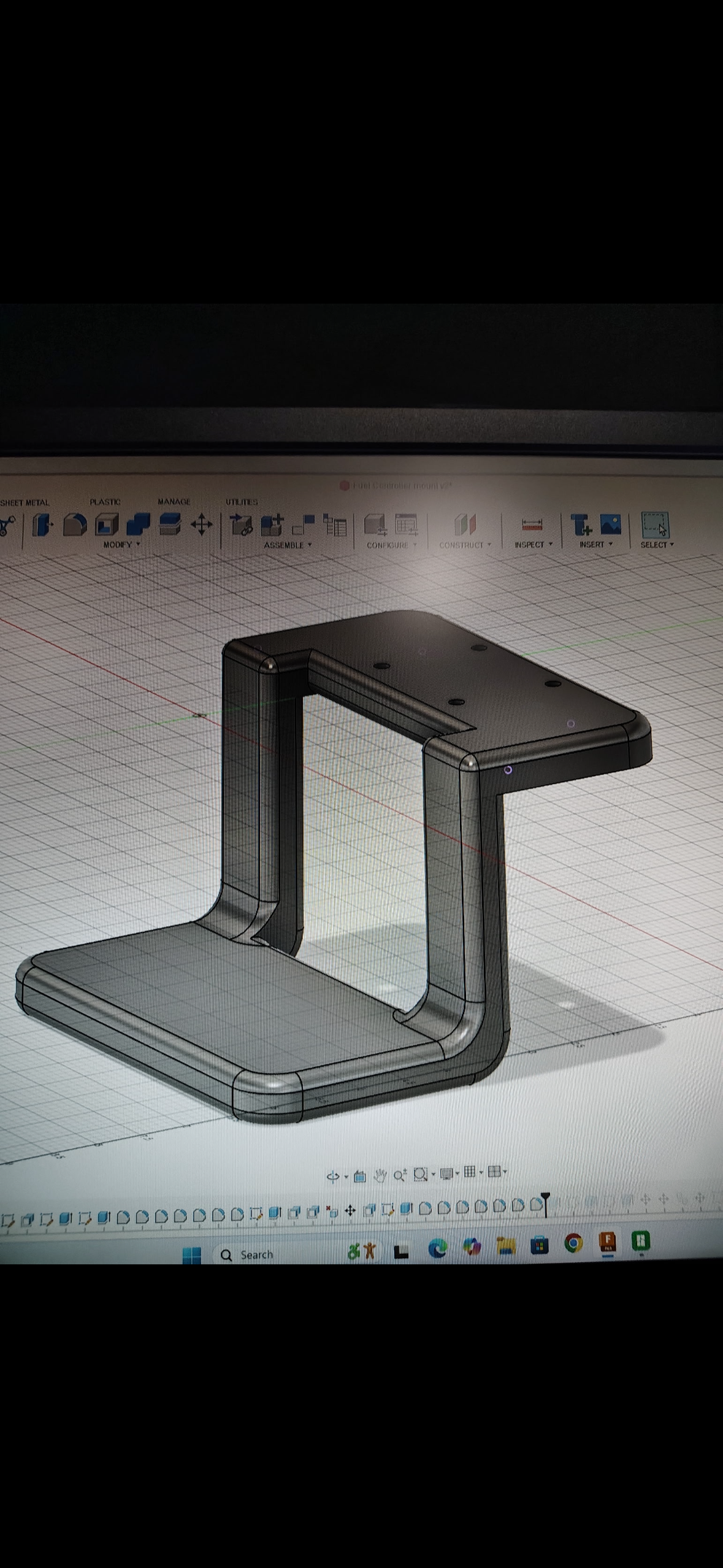The image size is (723, 1568).
Task: Click the Offset Plane icon in Construct
Action: click(465, 525)
